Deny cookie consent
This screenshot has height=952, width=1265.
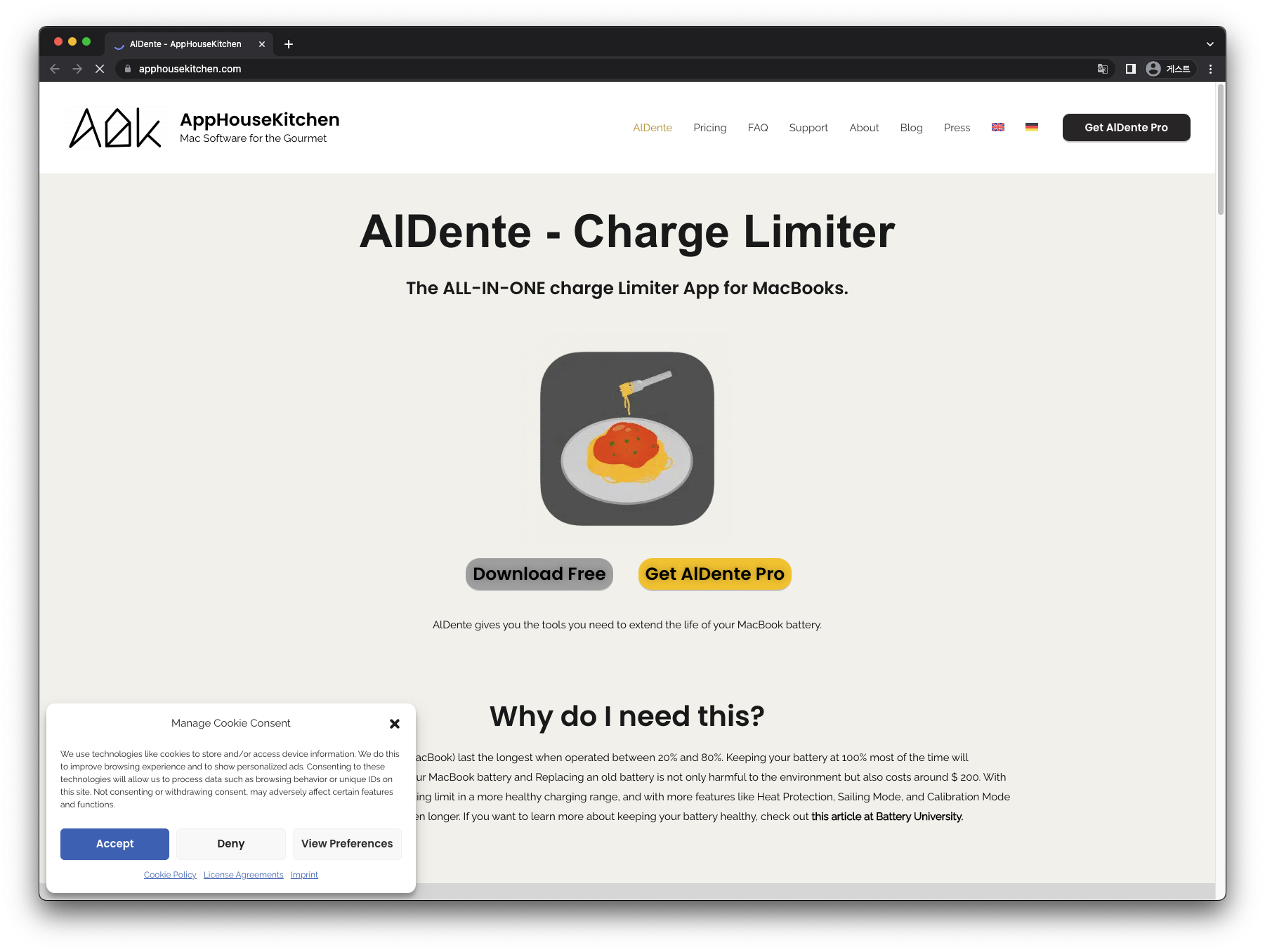[231, 844]
